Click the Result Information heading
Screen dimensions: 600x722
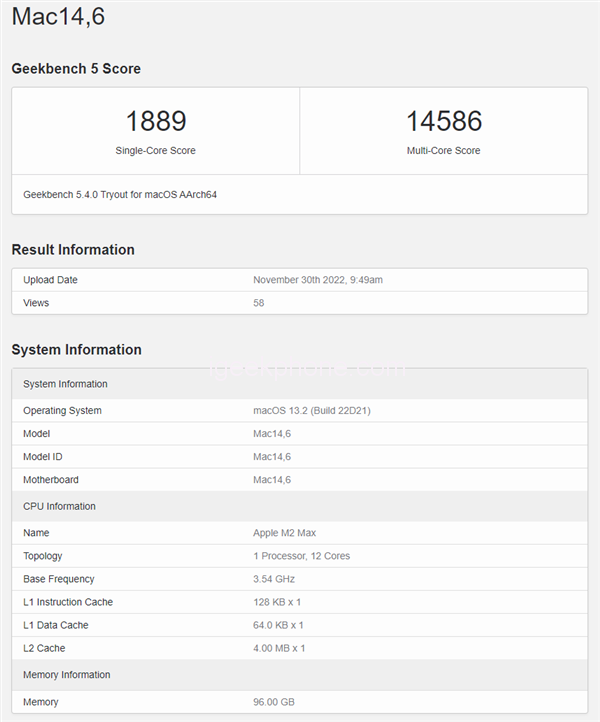tap(73, 250)
